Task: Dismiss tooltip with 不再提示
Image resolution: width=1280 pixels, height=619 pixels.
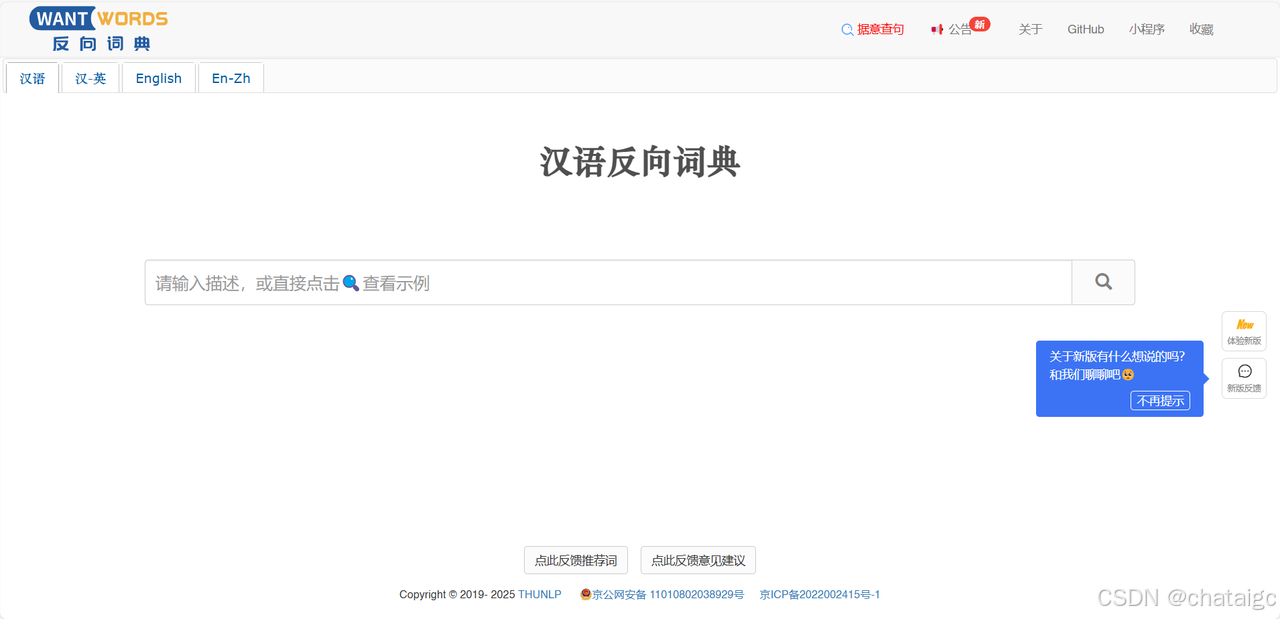Action: click(x=1160, y=400)
